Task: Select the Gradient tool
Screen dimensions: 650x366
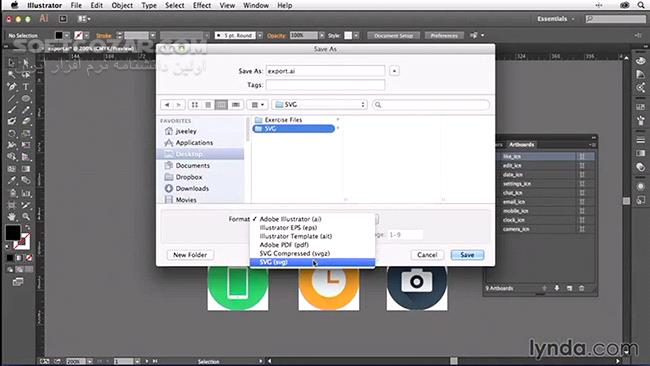Action: 26,169
